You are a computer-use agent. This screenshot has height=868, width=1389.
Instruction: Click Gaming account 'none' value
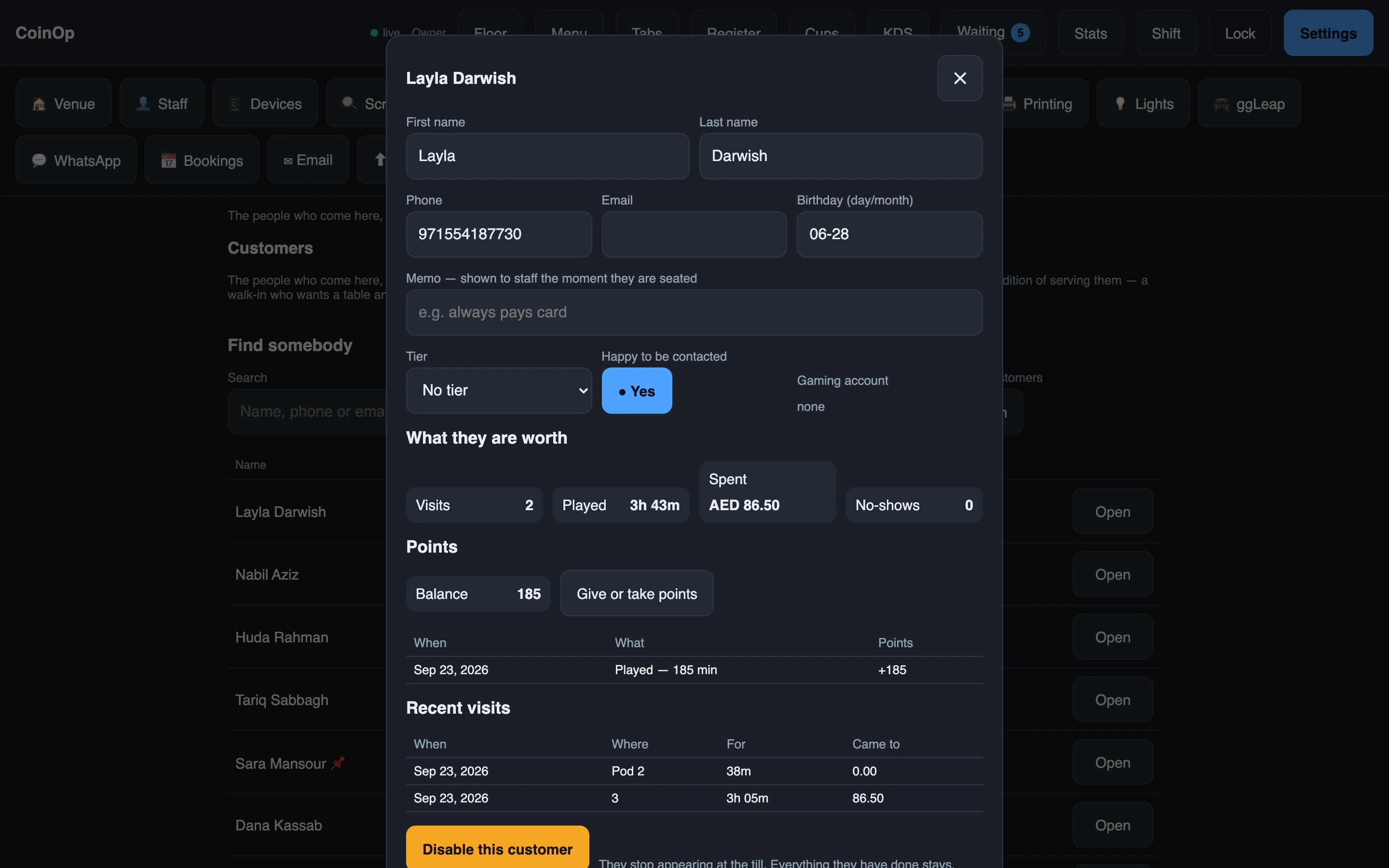point(810,407)
